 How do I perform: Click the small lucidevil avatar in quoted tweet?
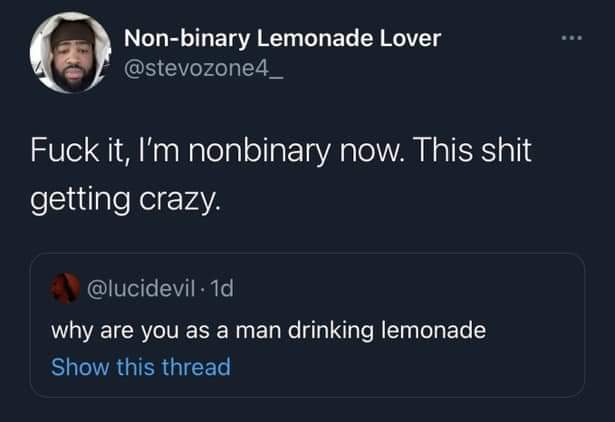(65, 288)
